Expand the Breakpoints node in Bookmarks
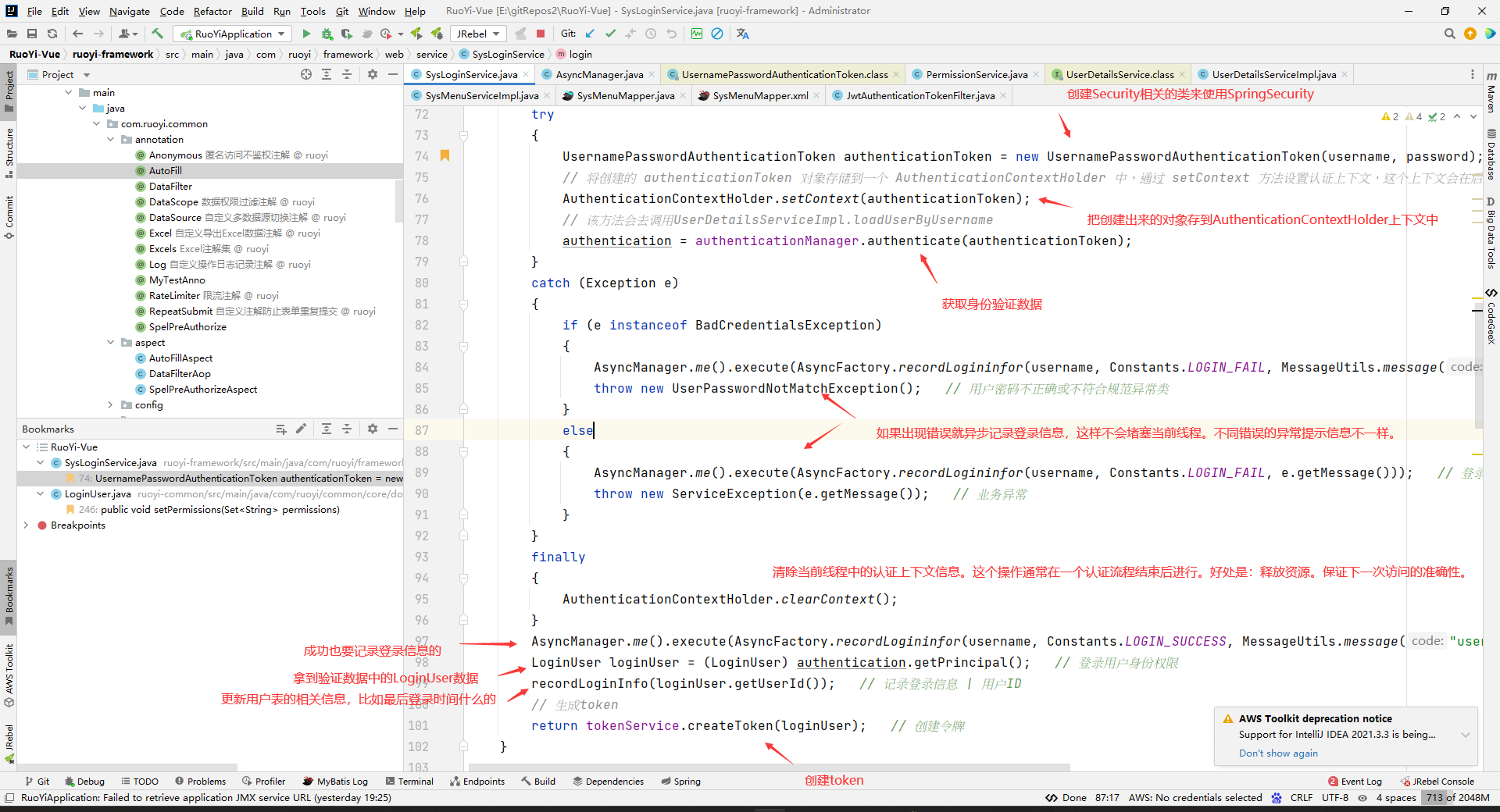Screen dimensions: 1500x812 [26, 525]
